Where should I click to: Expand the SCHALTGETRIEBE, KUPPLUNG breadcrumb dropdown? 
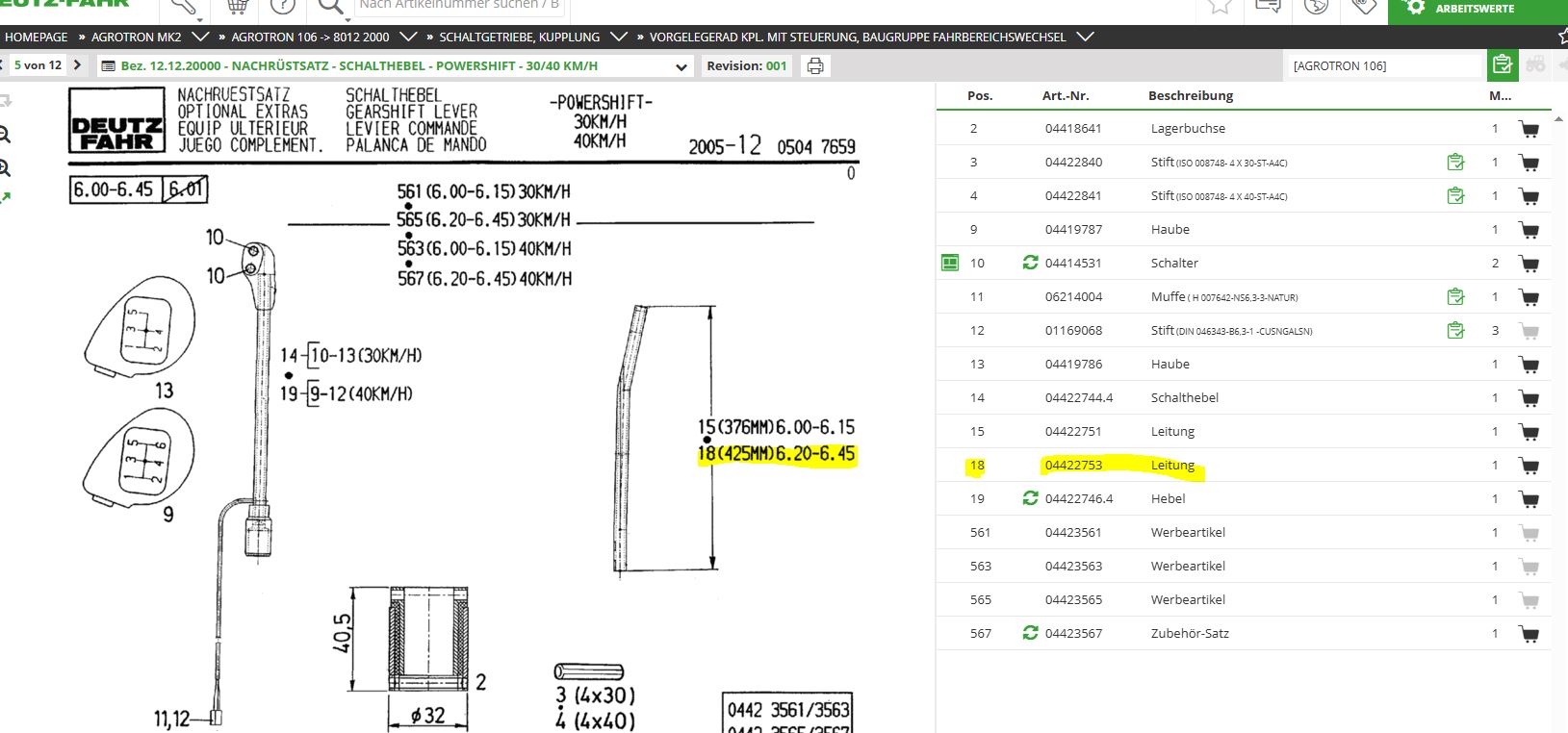coord(618,37)
